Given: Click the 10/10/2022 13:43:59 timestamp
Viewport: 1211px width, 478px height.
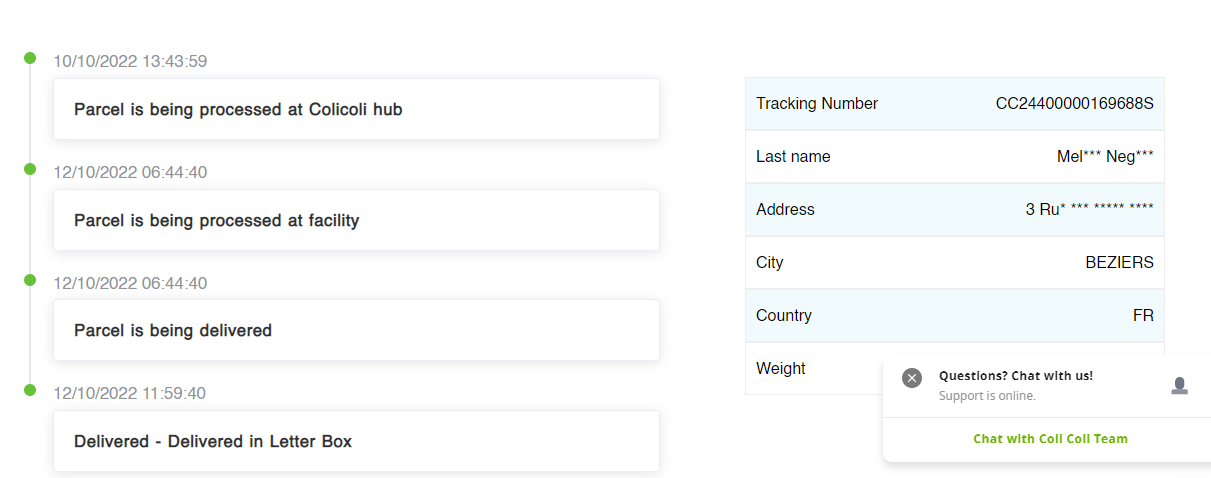Looking at the screenshot, I should (x=130, y=61).
